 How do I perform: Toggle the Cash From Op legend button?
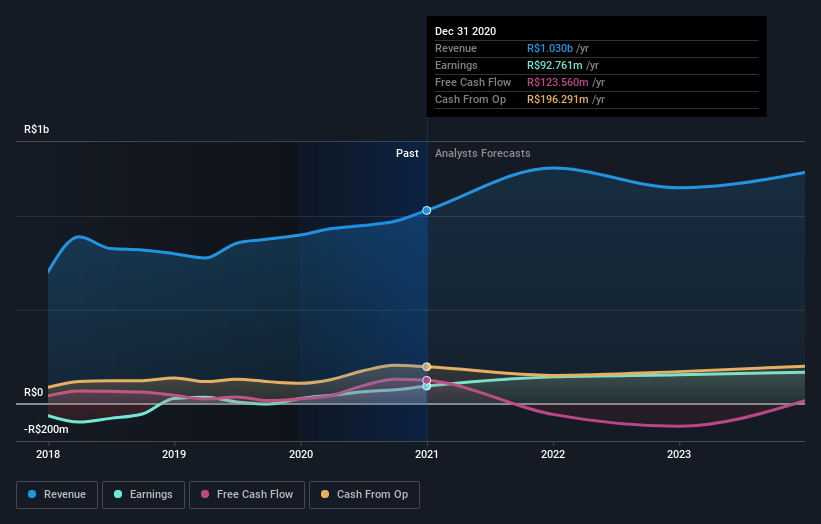coord(364,495)
